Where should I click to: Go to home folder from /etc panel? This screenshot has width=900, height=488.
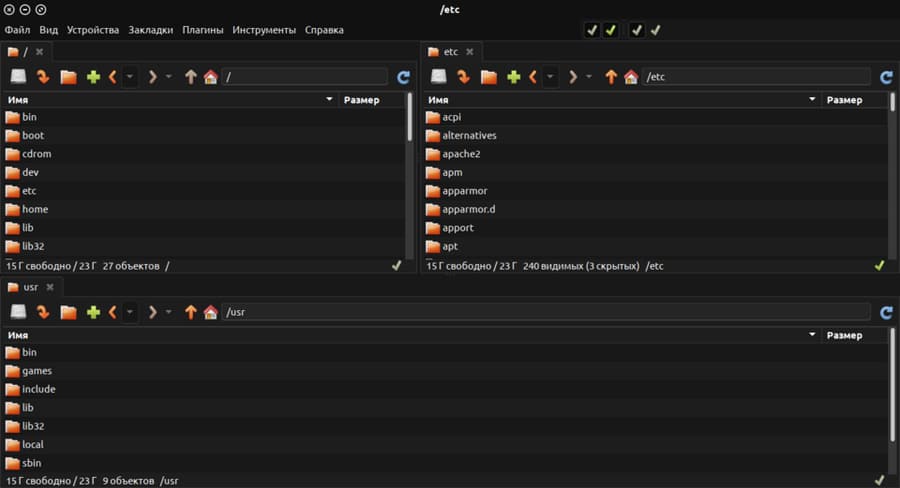tap(631, 76)
